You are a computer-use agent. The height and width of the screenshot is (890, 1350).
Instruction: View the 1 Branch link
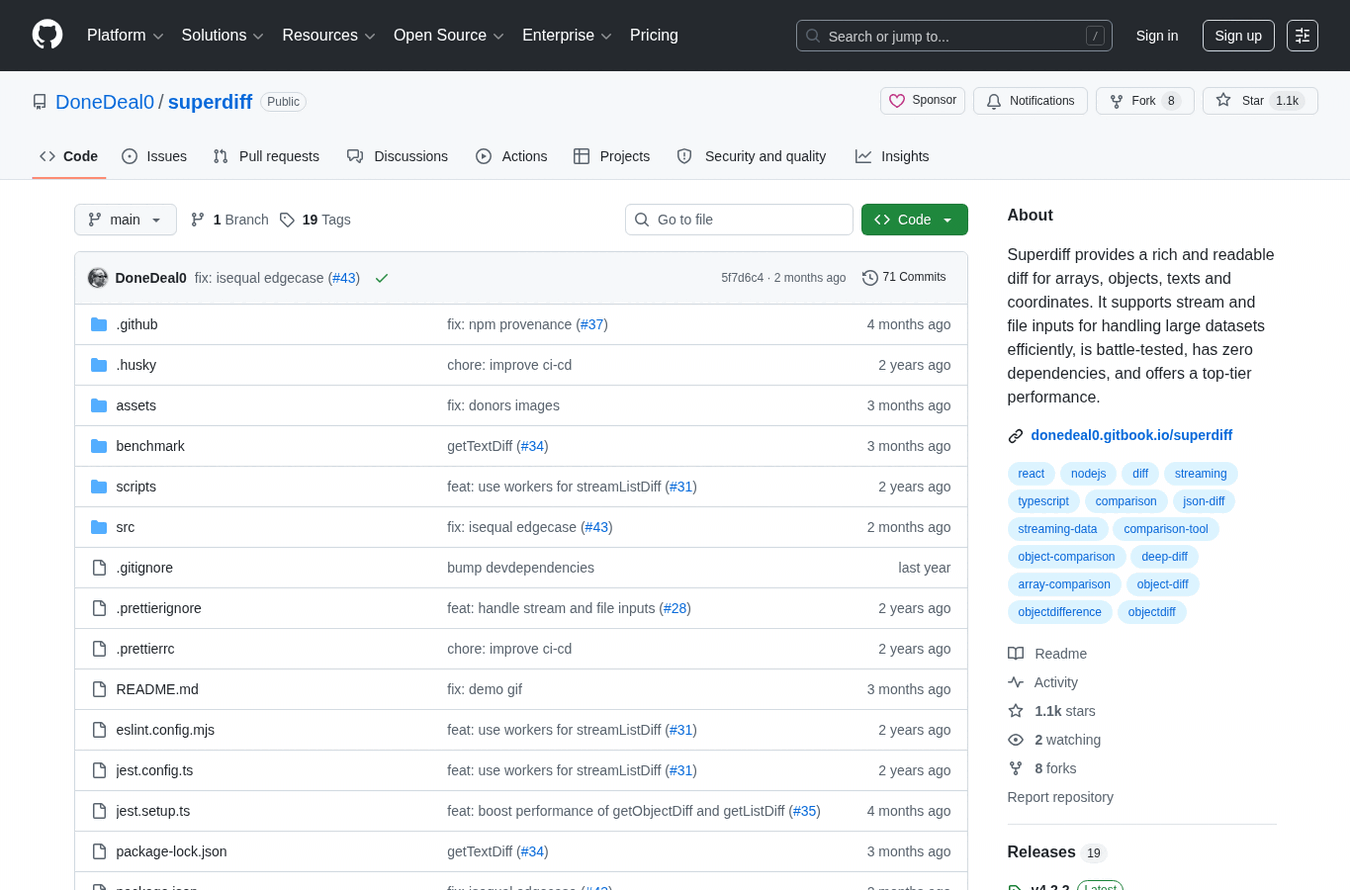tap(229, 220)
